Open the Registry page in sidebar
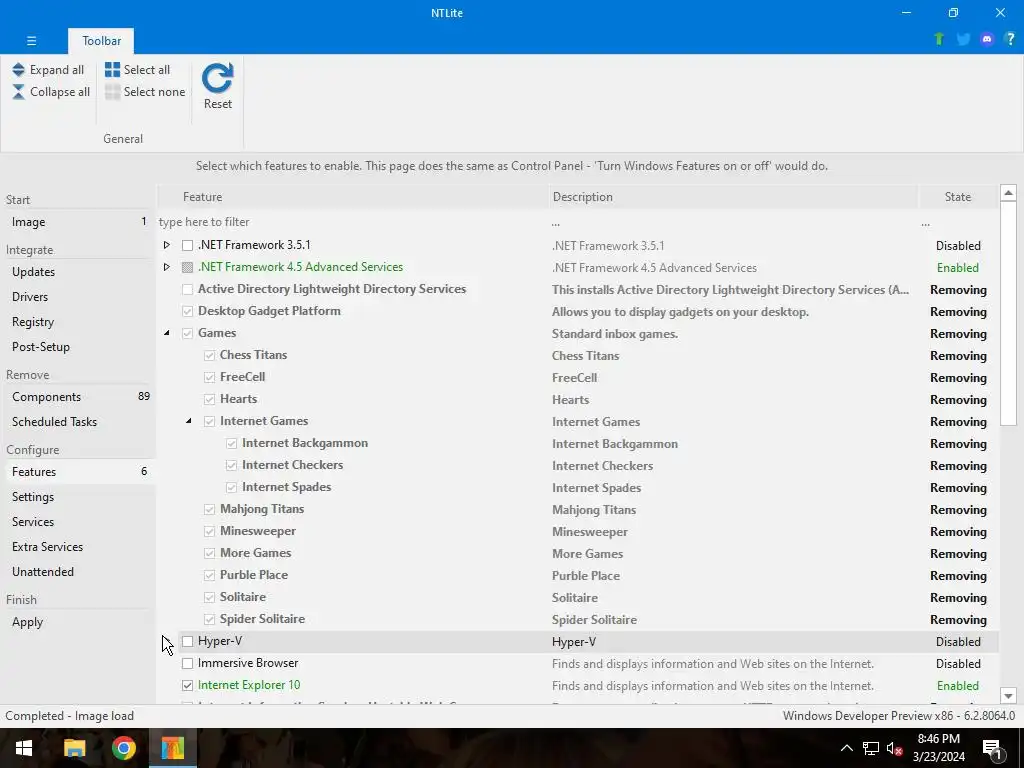This screenshot has width=1024, height=768. [78, 322]
